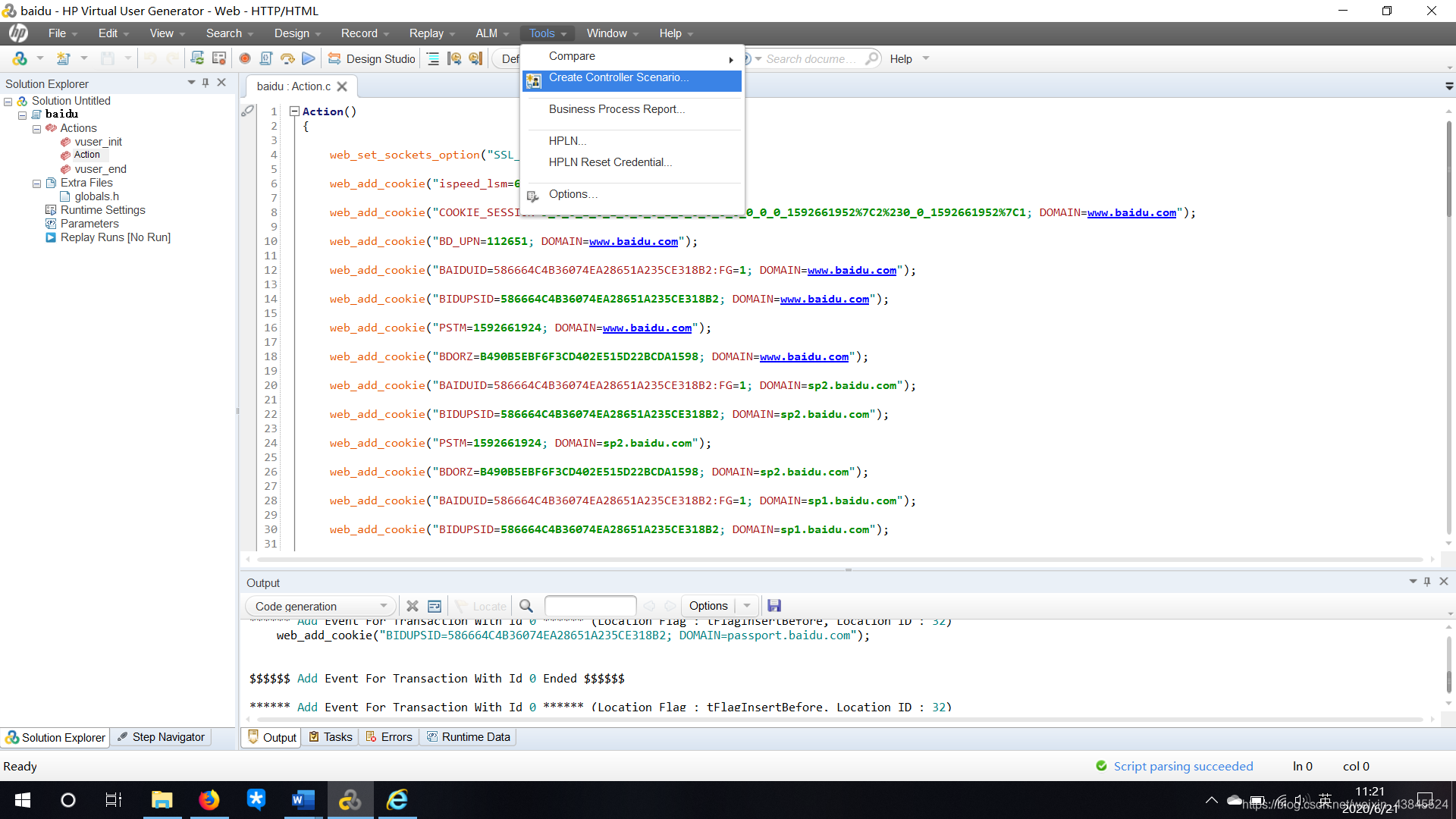
Task: Click the Options button in Output toolbar
Action: click(708, 606)
